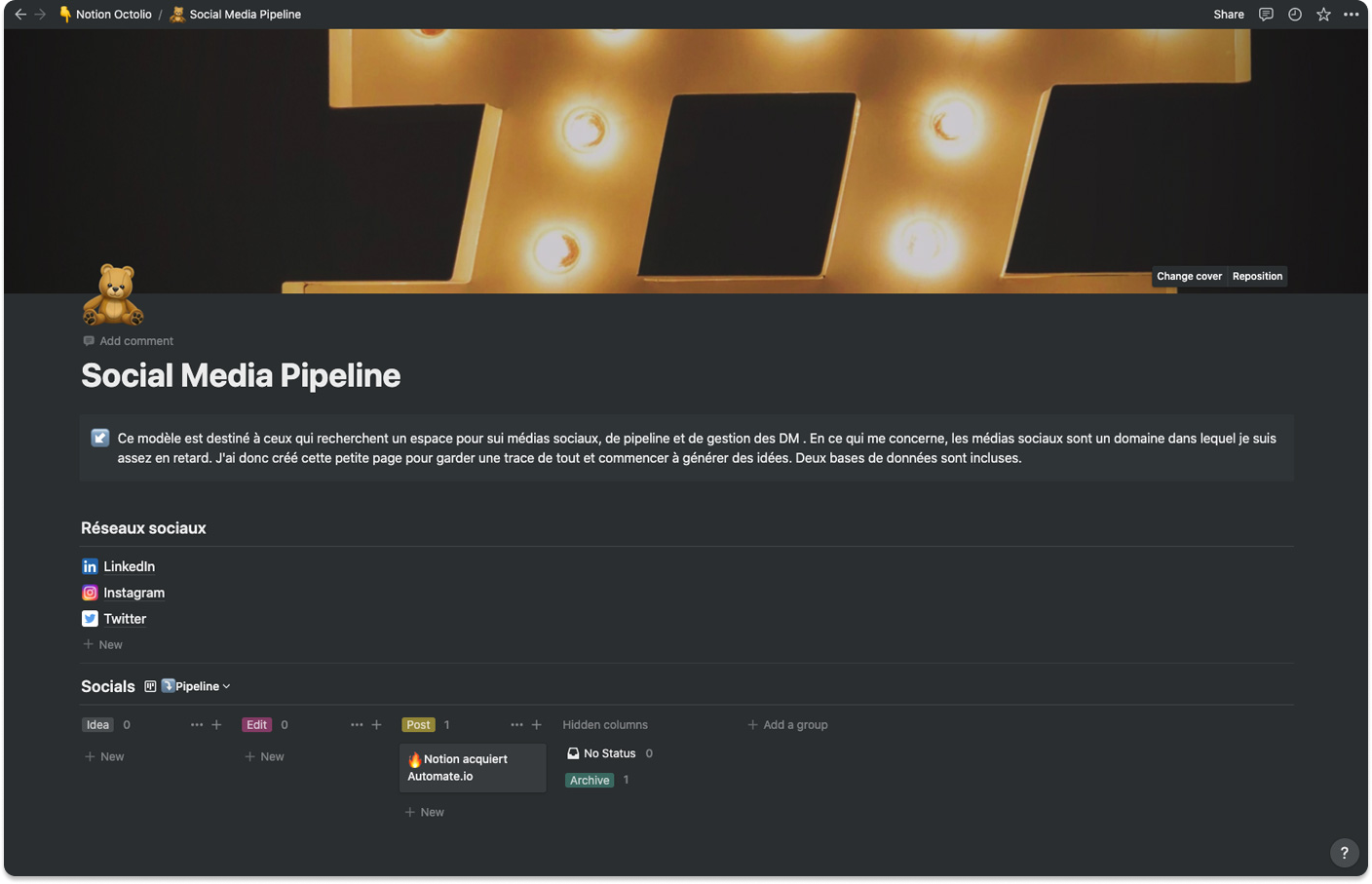Open the Post column options menu

[x=516, y=725]
